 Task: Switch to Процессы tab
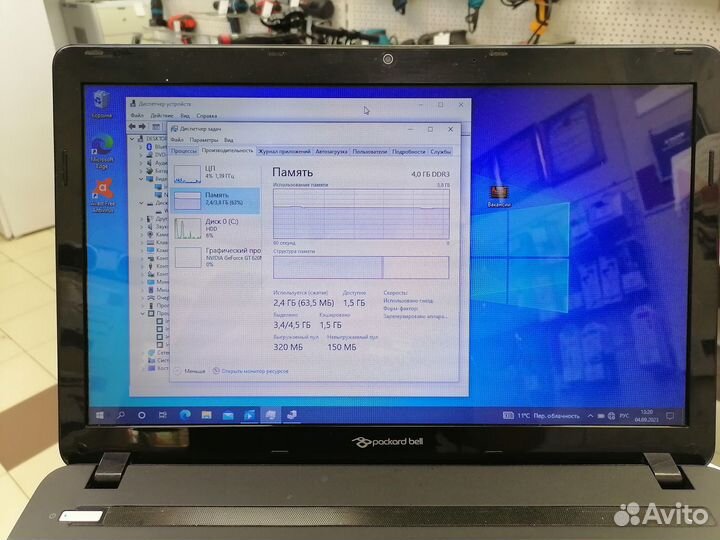184,151
